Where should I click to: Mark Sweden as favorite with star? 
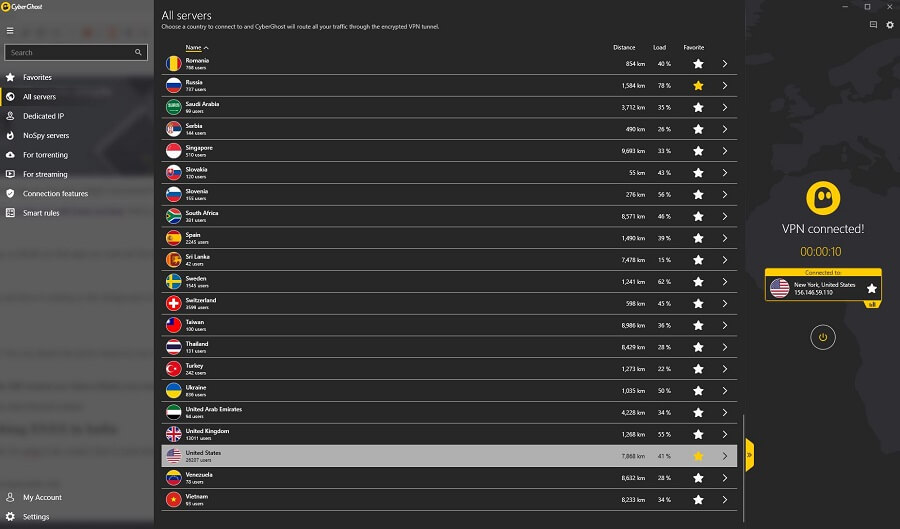click(x=698, y=282)
